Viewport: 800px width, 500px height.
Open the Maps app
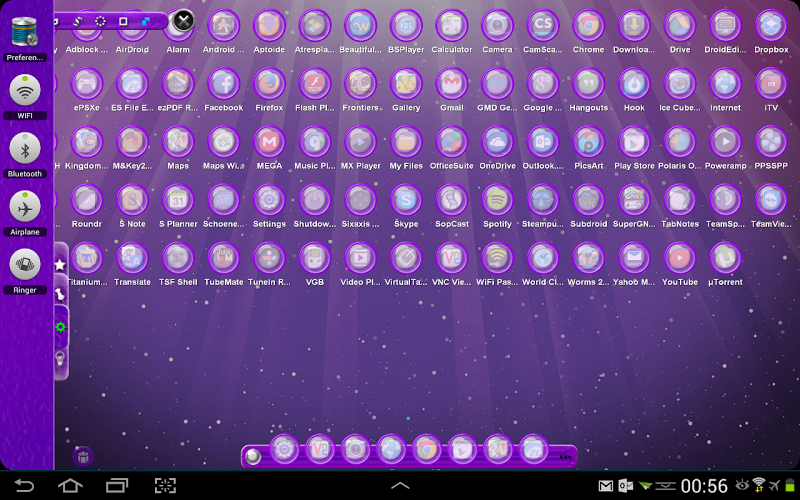178,141
